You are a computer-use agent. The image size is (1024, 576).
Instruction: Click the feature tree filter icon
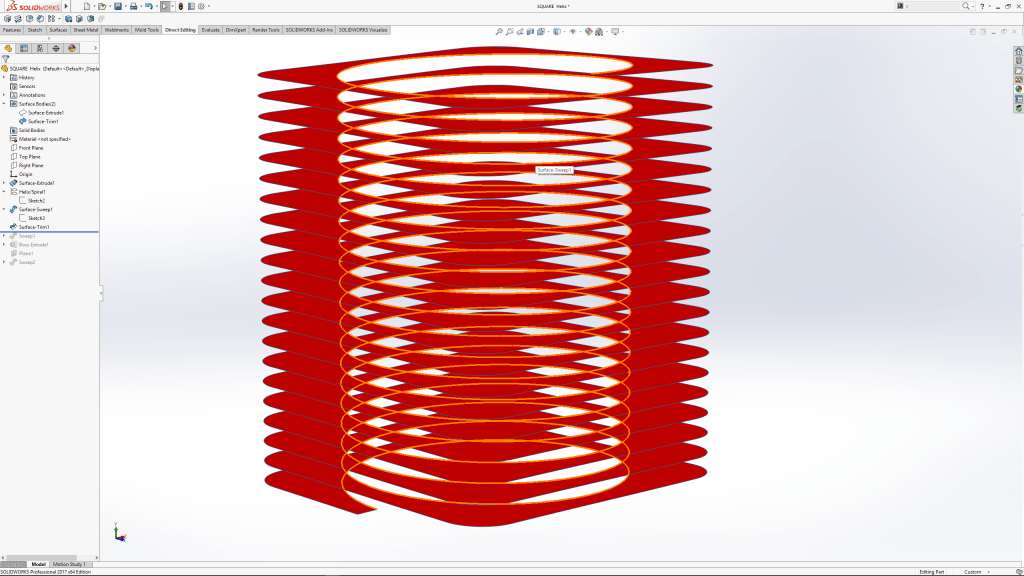pyautogui.click(x=6, y=59)
